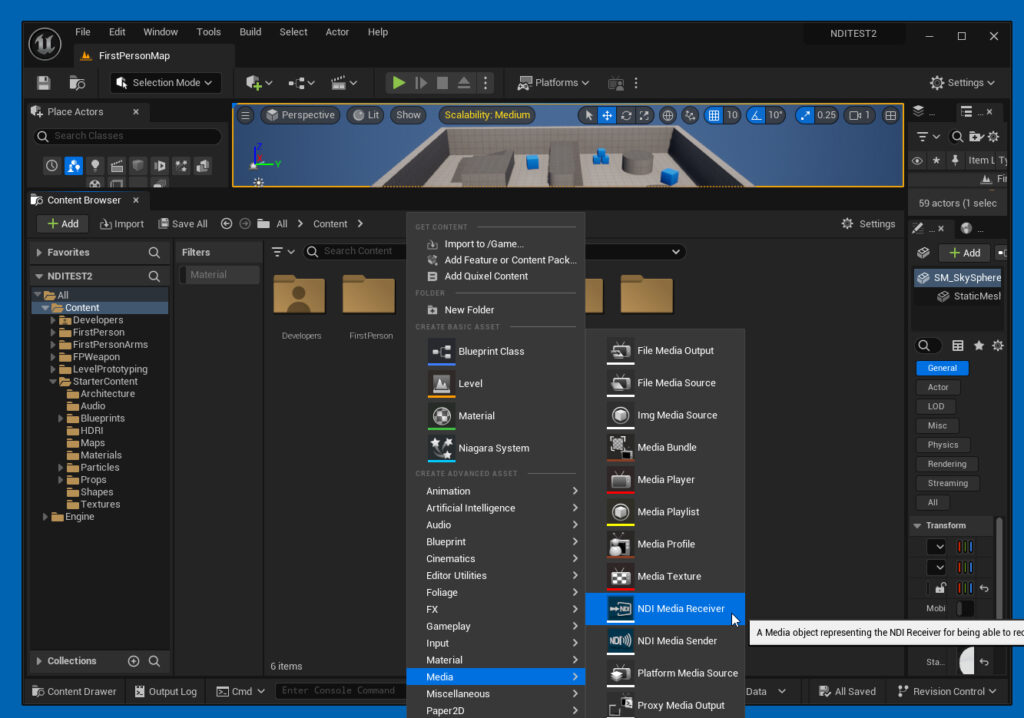Click Import in the Content Browser

(122, 223)
